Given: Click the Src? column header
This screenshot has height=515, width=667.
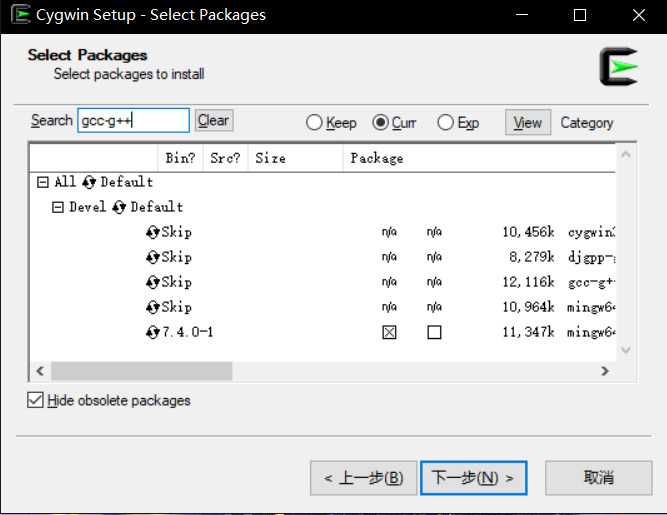Looking at the screenshot, I should click(225, 158).
